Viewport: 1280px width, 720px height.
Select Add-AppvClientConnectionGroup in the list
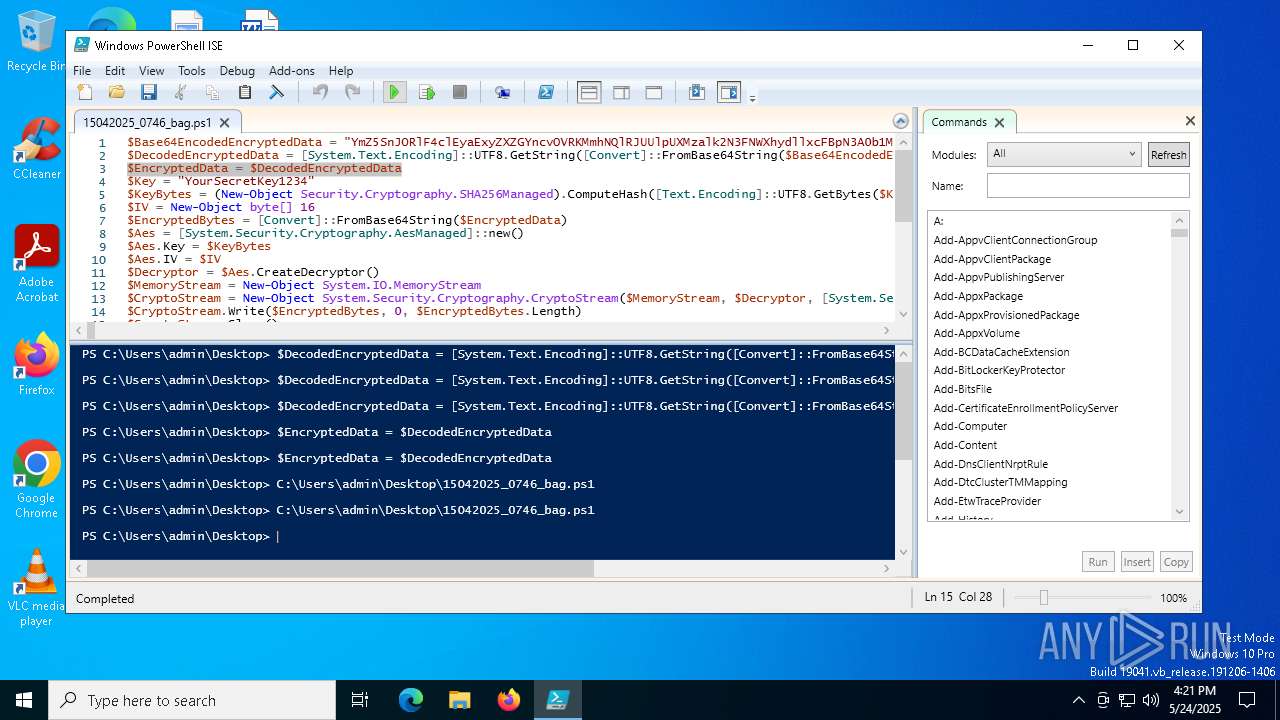pyautogui.click(x=1015, y=240)
